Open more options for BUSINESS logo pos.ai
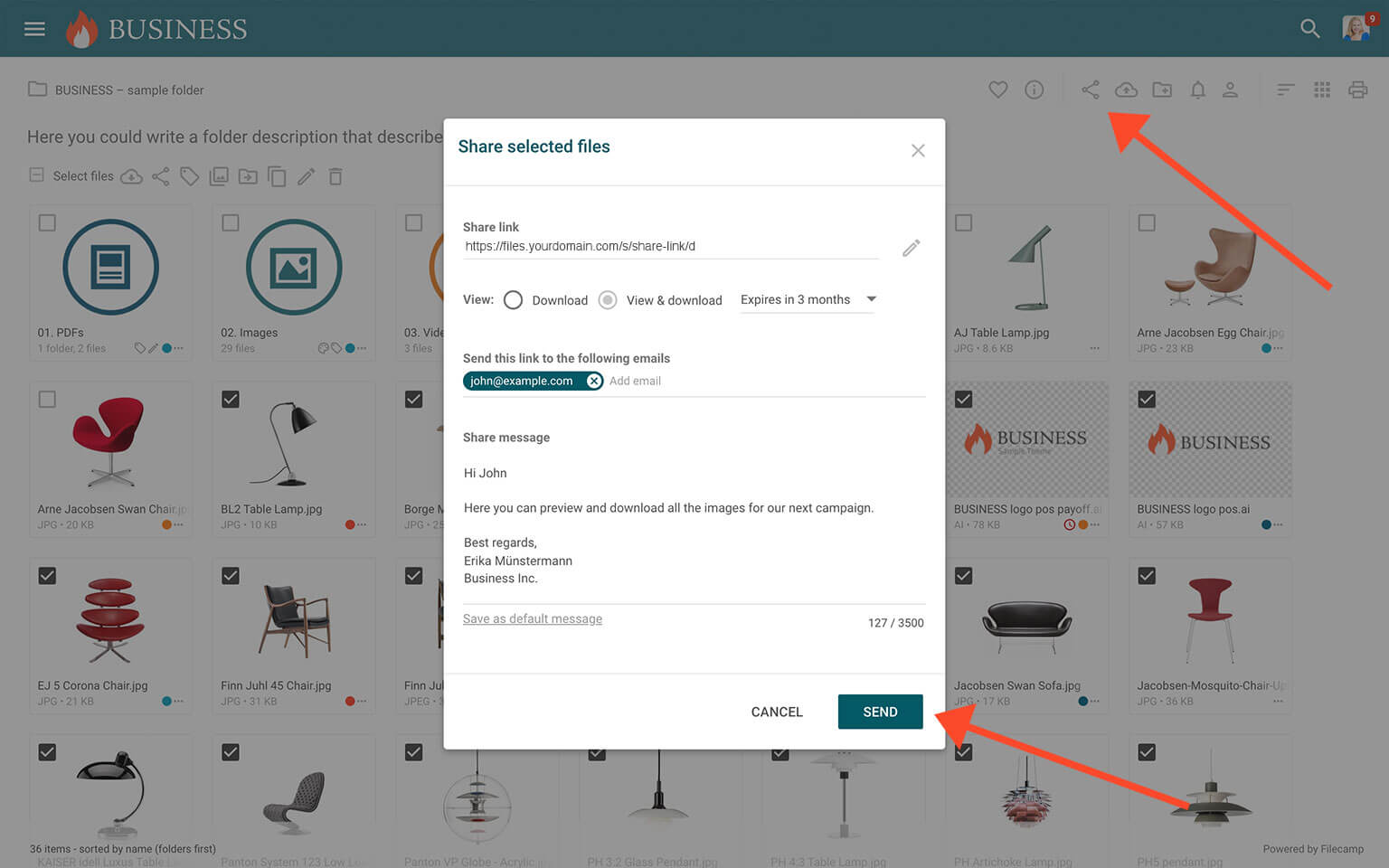This screenshot has width=1389, height=868. tap(1279, 524)
